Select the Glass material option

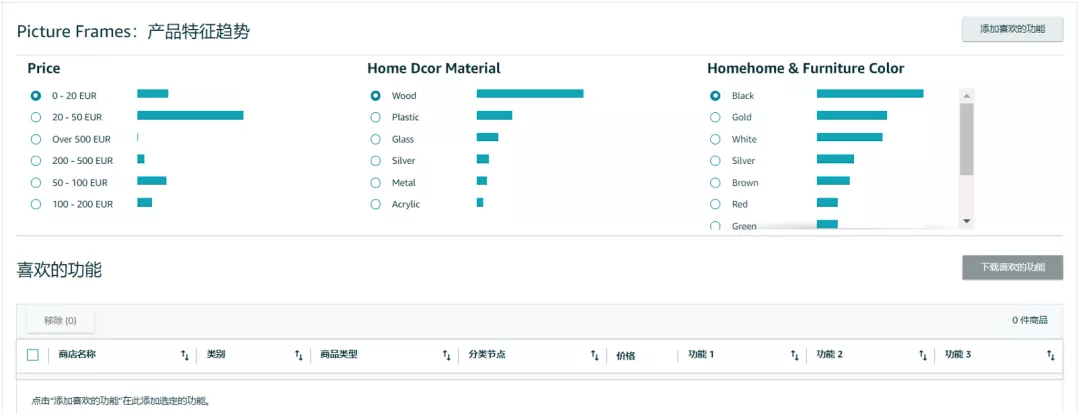coord(376,139)
